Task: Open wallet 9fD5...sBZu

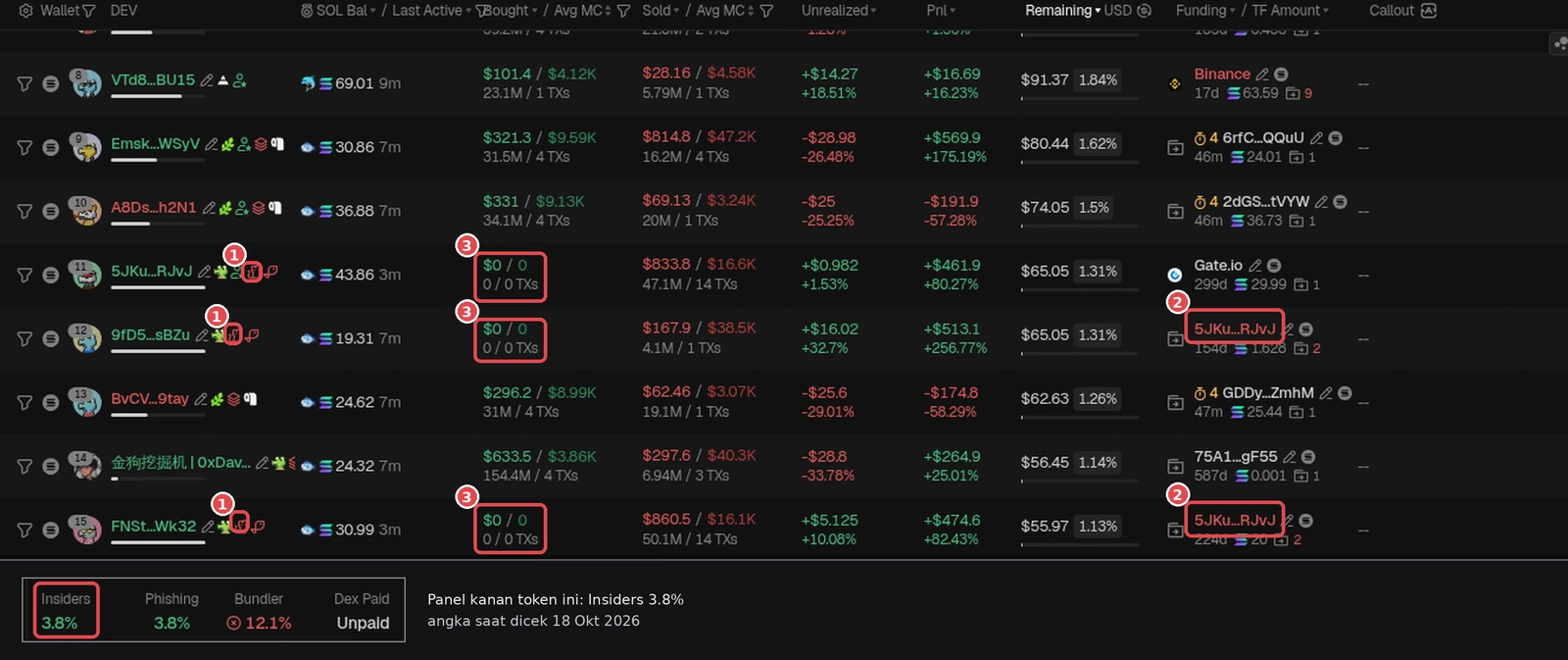Action: point(150,335)
